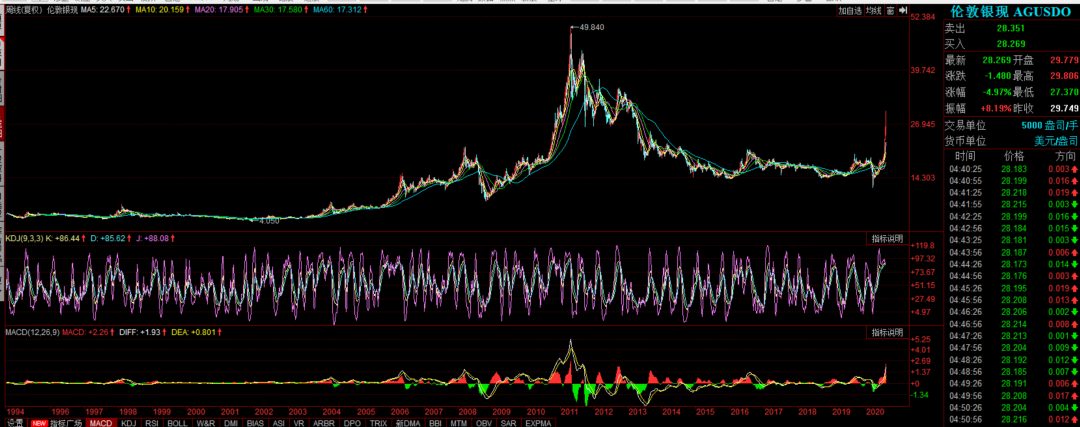This screenshot has height=427, width=1080.
Task: Select the BOLL indicator tab
Action: [x=177, y=422]
